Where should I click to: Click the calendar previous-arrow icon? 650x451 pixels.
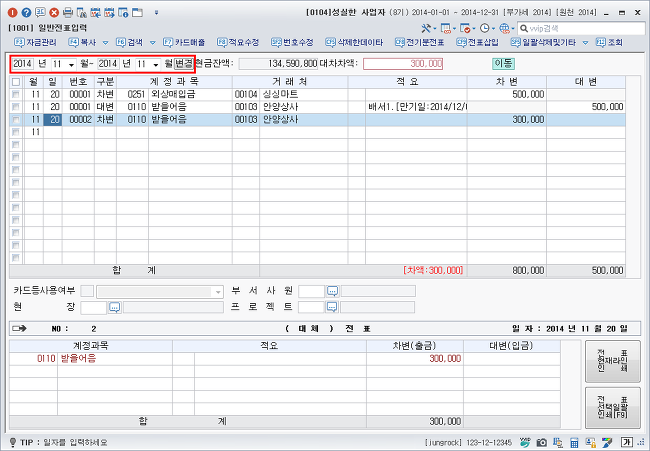click(x=96, y=12)
